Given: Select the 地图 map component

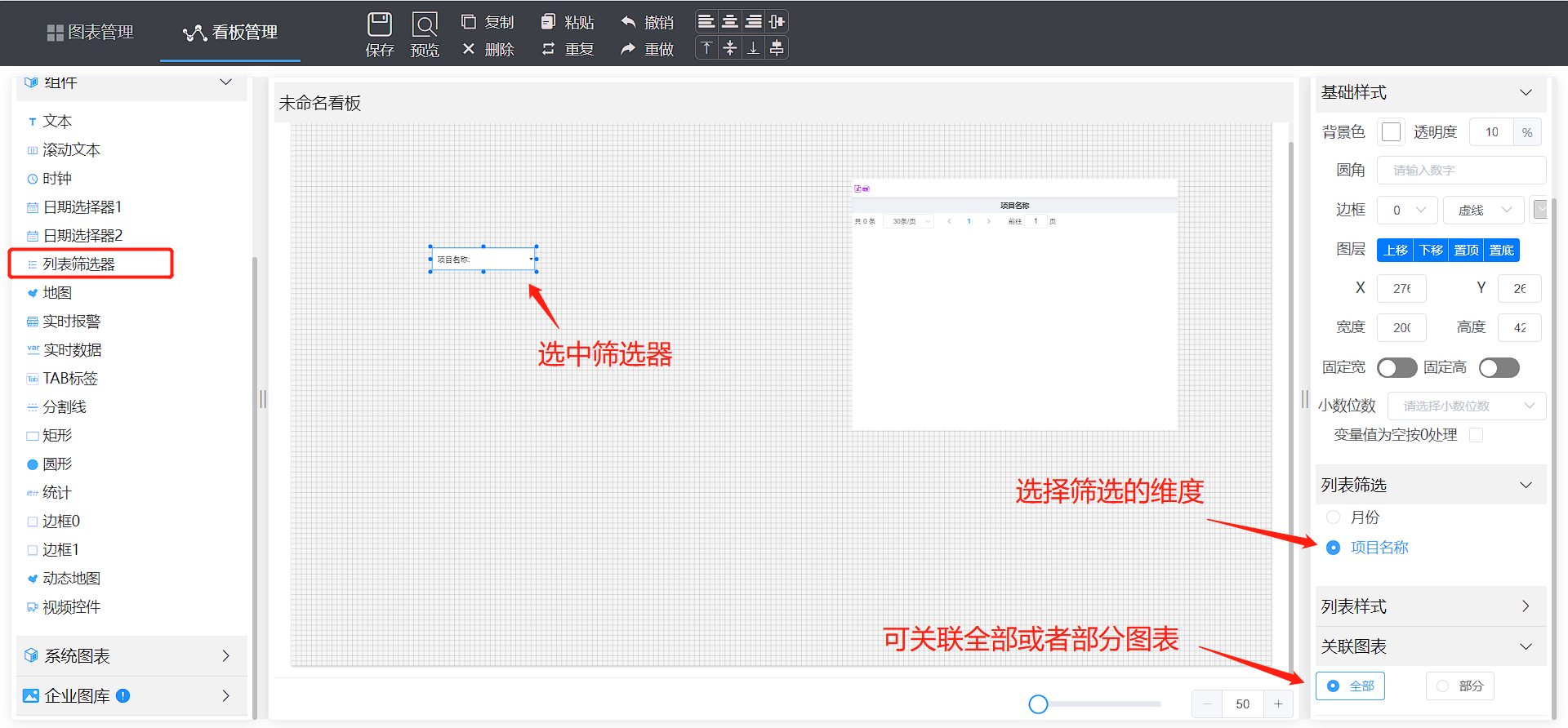Looking at the screenshot, I should tap(50, 293).
